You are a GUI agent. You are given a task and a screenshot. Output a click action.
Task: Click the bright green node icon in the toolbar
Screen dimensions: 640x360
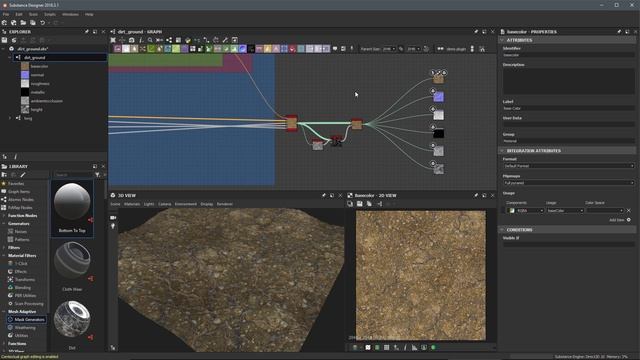click(176, 49)
